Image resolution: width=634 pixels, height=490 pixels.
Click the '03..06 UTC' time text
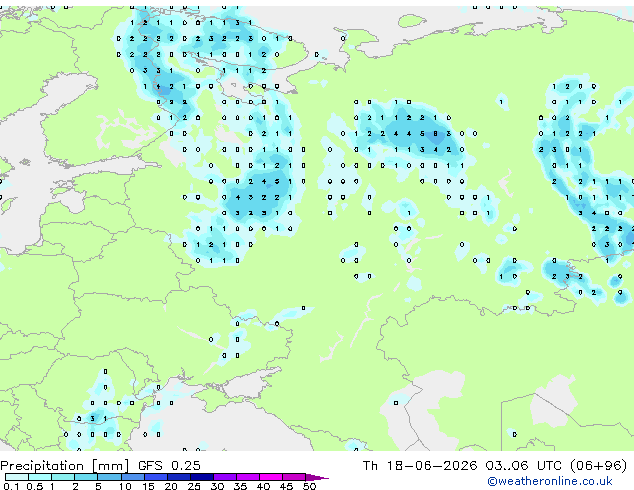(x=524, y=466)
